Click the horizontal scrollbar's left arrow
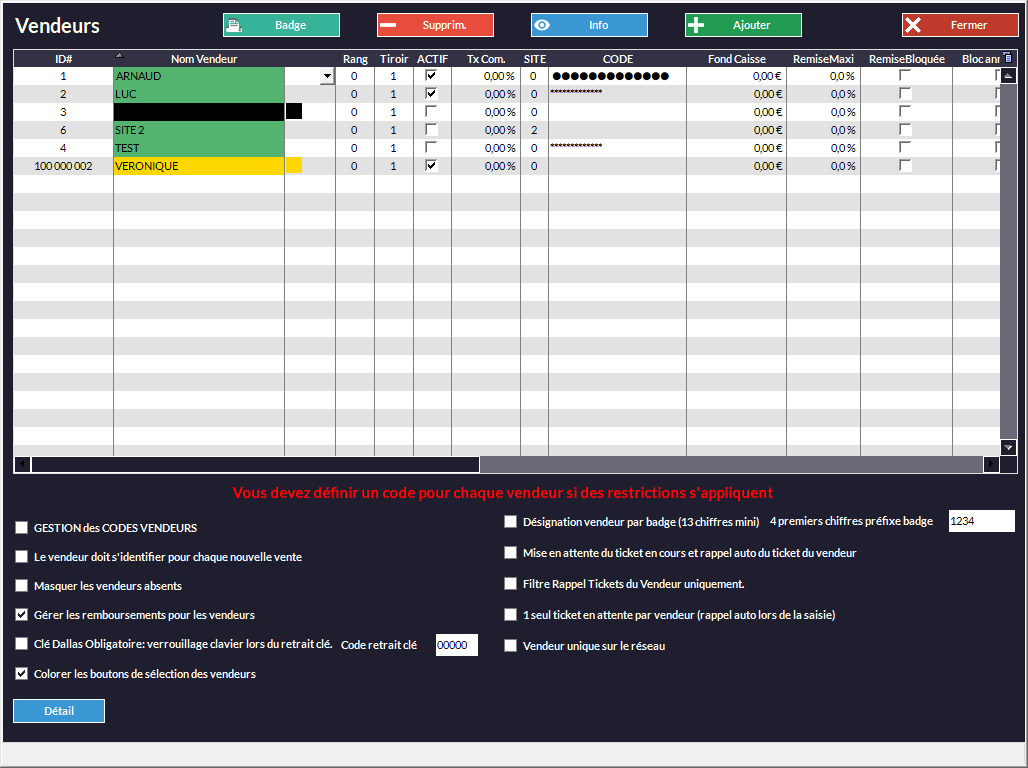1028x768 pixels. tap(22, 464)
